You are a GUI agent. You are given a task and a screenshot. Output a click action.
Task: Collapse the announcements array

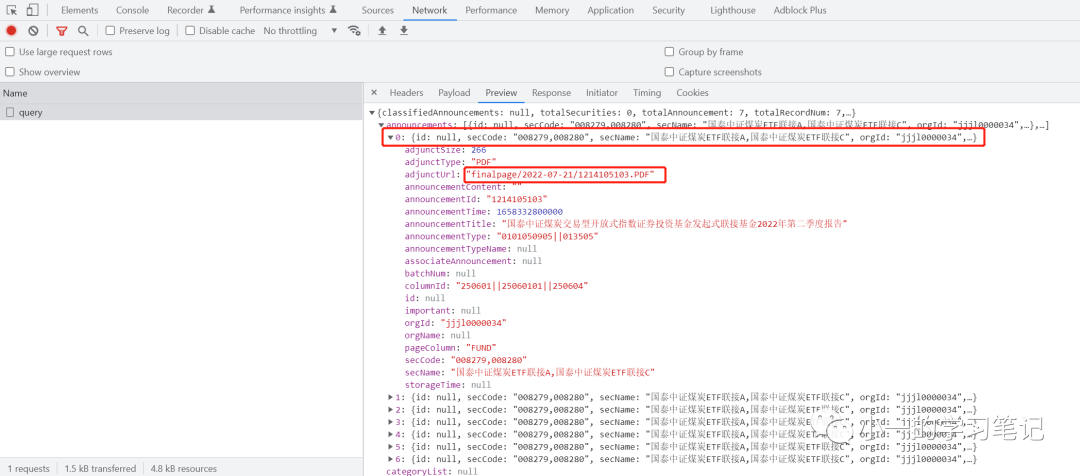pyautogui.click(x=382, y=125)
